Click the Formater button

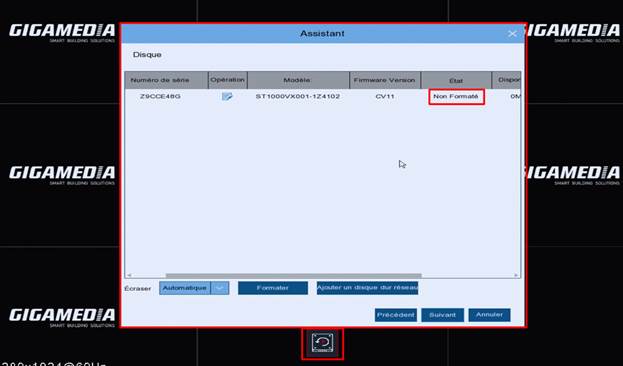273,288
